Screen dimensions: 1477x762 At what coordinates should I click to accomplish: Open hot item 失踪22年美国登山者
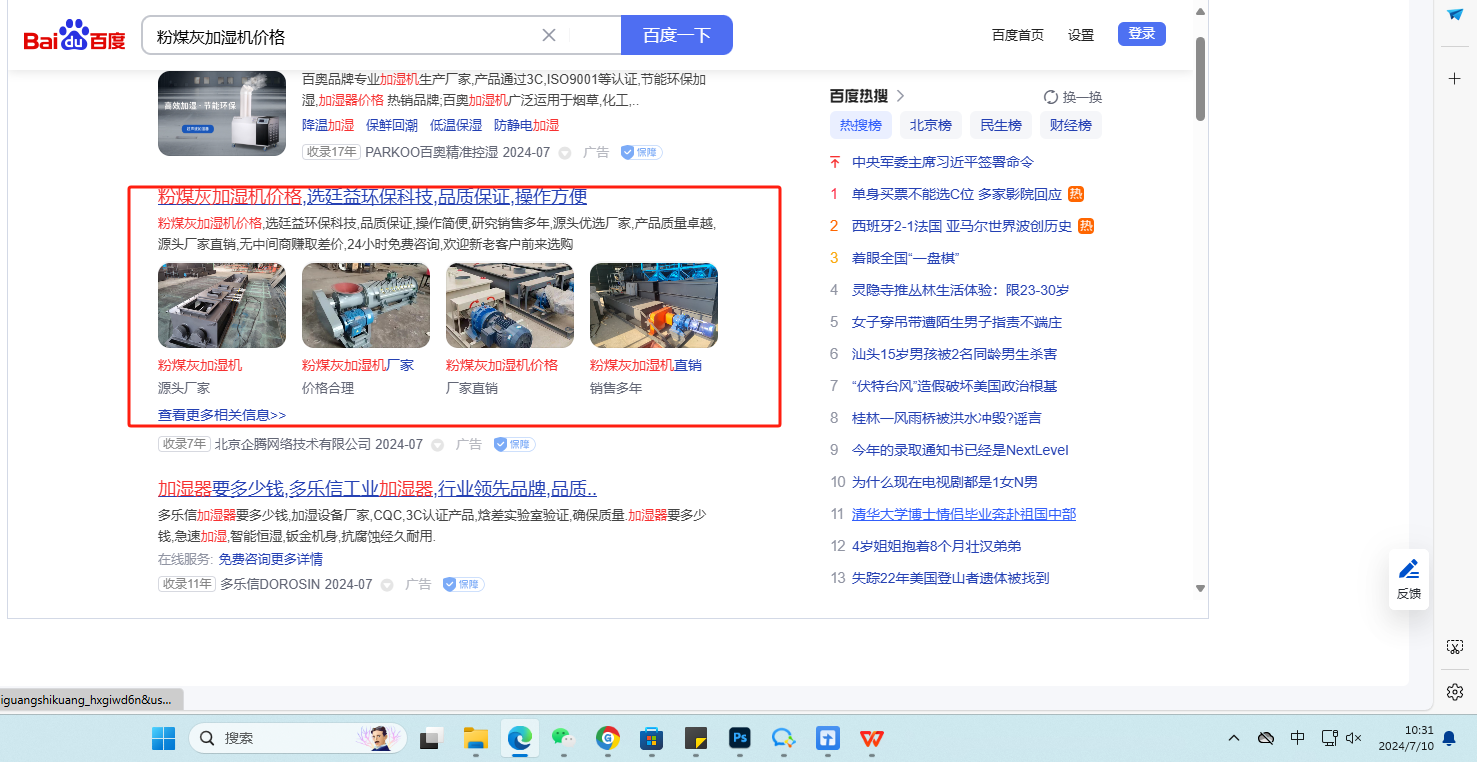[950, 578]
